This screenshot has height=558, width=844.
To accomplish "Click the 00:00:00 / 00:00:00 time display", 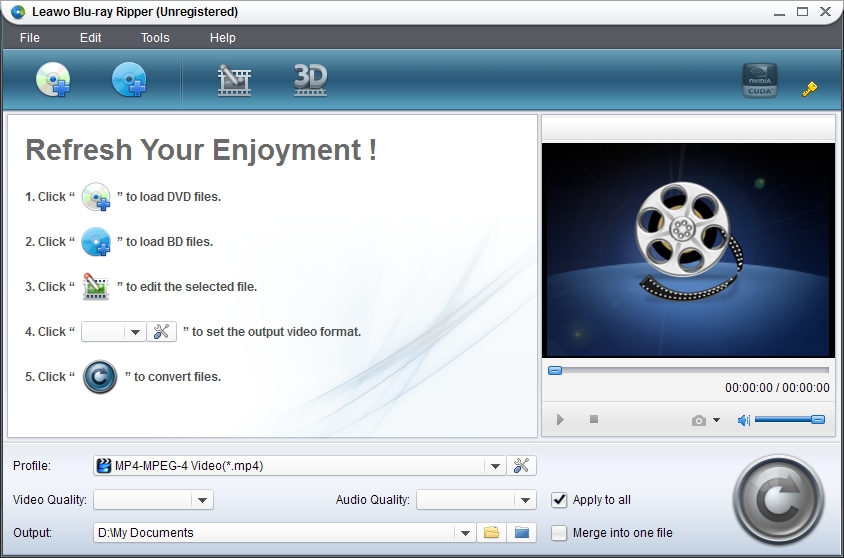I will pos(777,387).
